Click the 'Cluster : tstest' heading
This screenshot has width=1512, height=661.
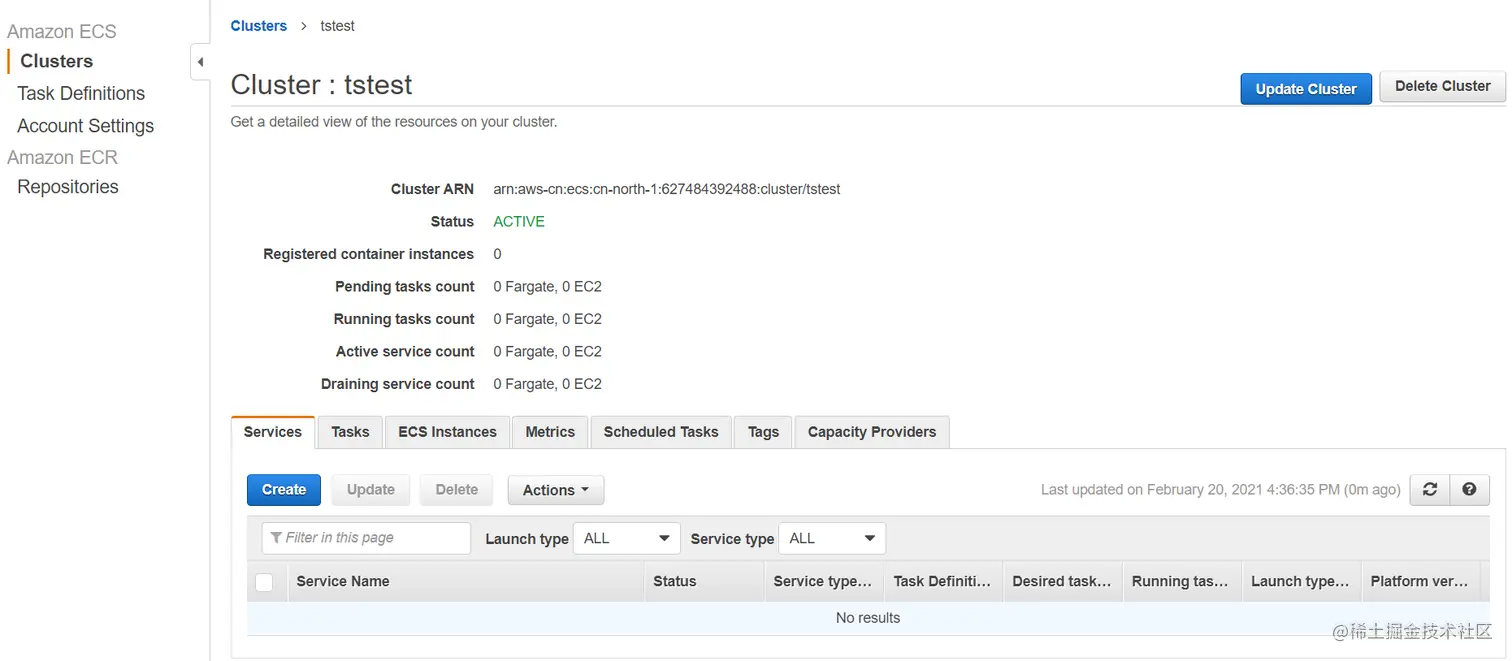click(x=322, y=85)
